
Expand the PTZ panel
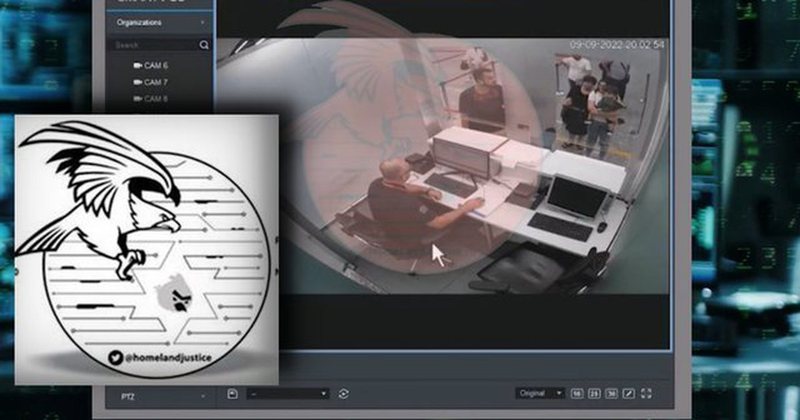[160, 395]
